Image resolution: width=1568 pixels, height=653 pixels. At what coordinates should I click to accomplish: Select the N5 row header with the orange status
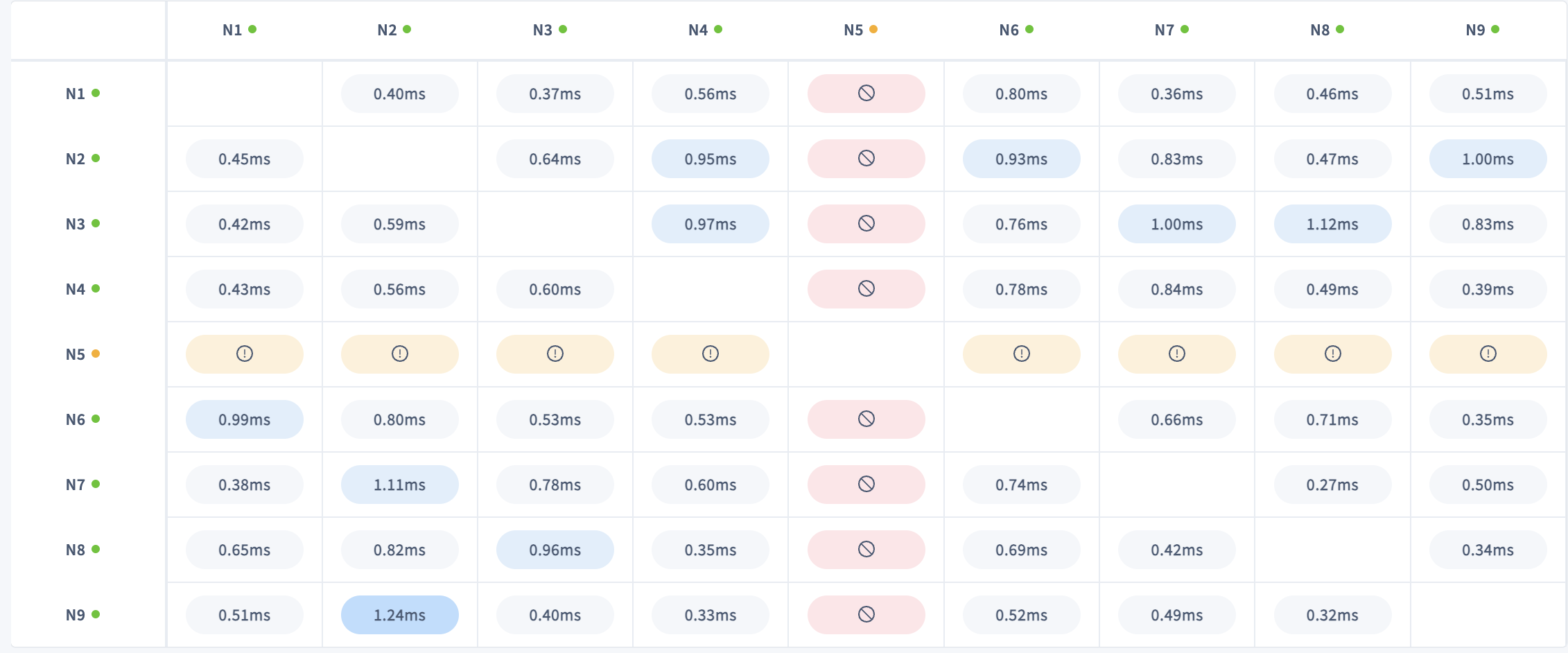(x=76, y=355)
